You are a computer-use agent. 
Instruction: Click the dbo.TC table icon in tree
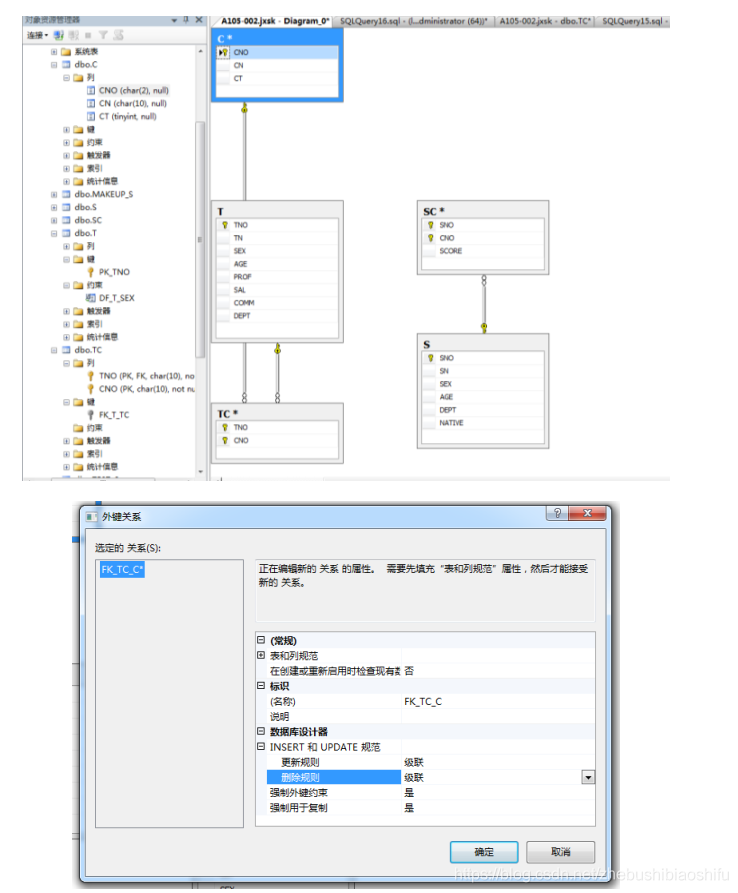click(x=66, y=350)
